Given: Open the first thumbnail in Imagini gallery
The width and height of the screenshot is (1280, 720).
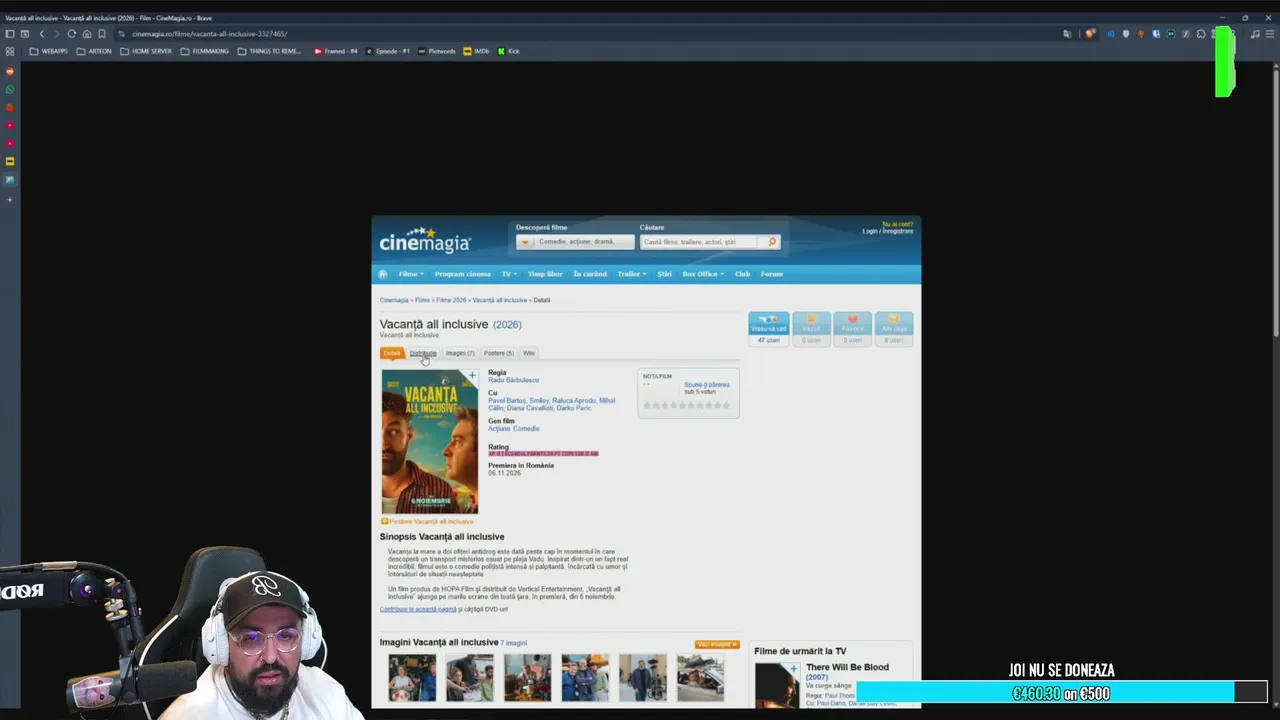Looking at the screenshot, I should pos(412,678).
